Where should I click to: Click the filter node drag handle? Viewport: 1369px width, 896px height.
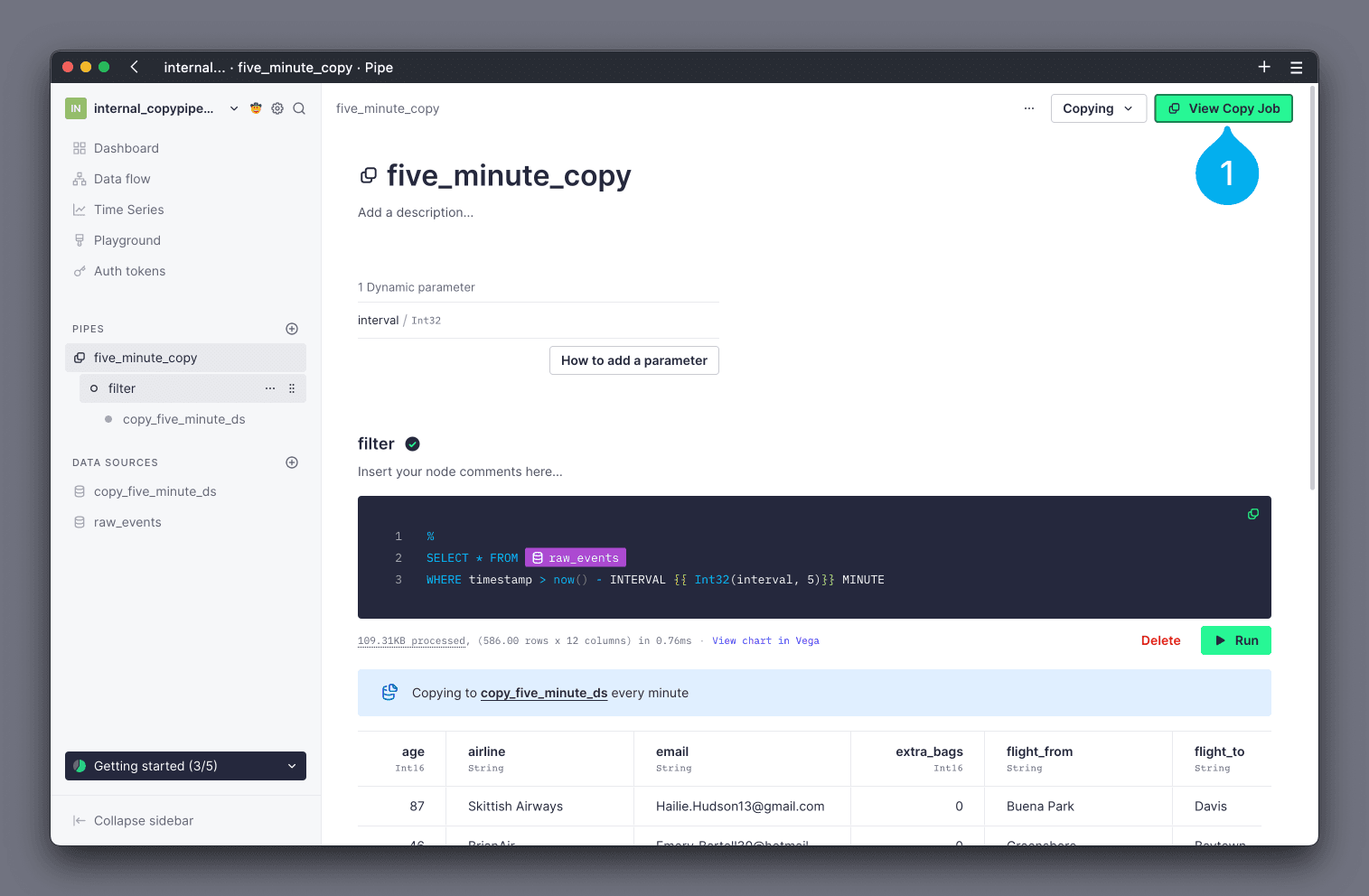292,388
